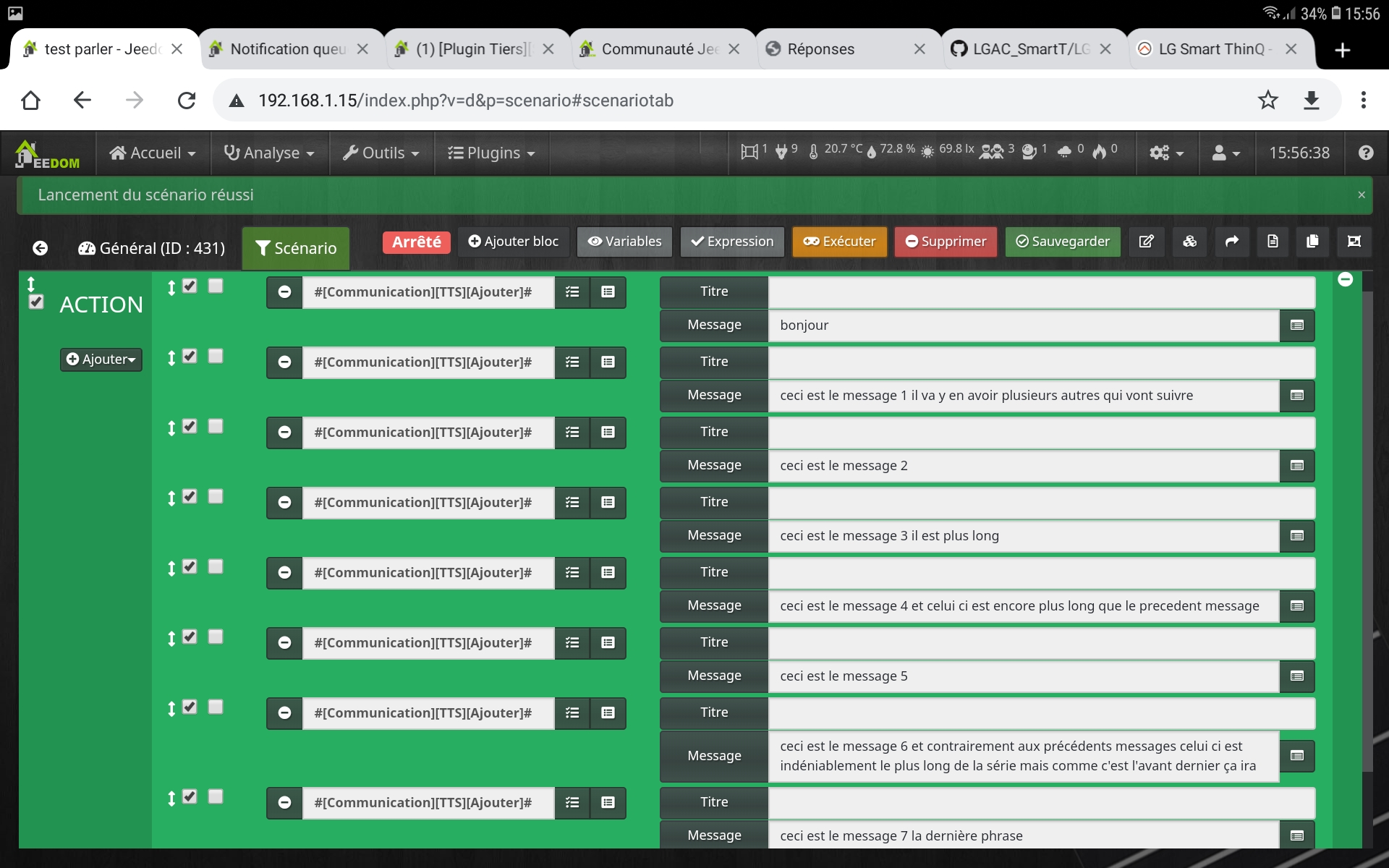
Task: Open message options for message 7 la dernière phrase
Action: [1297, 835]
